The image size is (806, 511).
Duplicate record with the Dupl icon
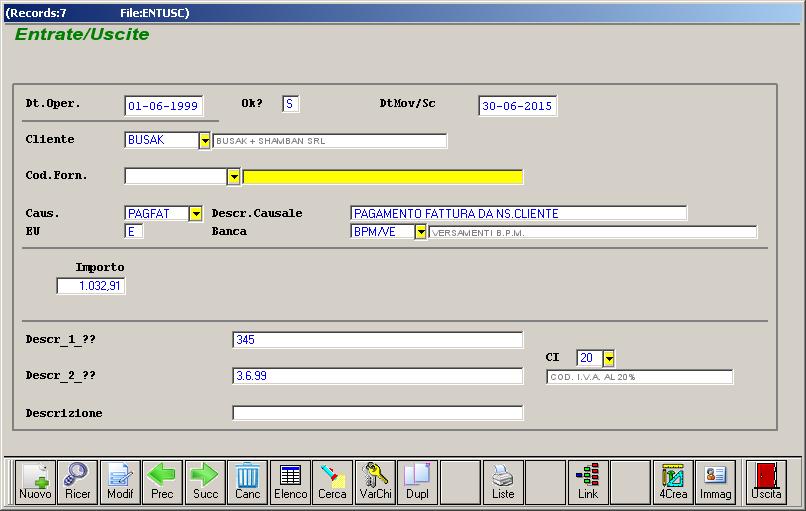click(x=417, y=482)
